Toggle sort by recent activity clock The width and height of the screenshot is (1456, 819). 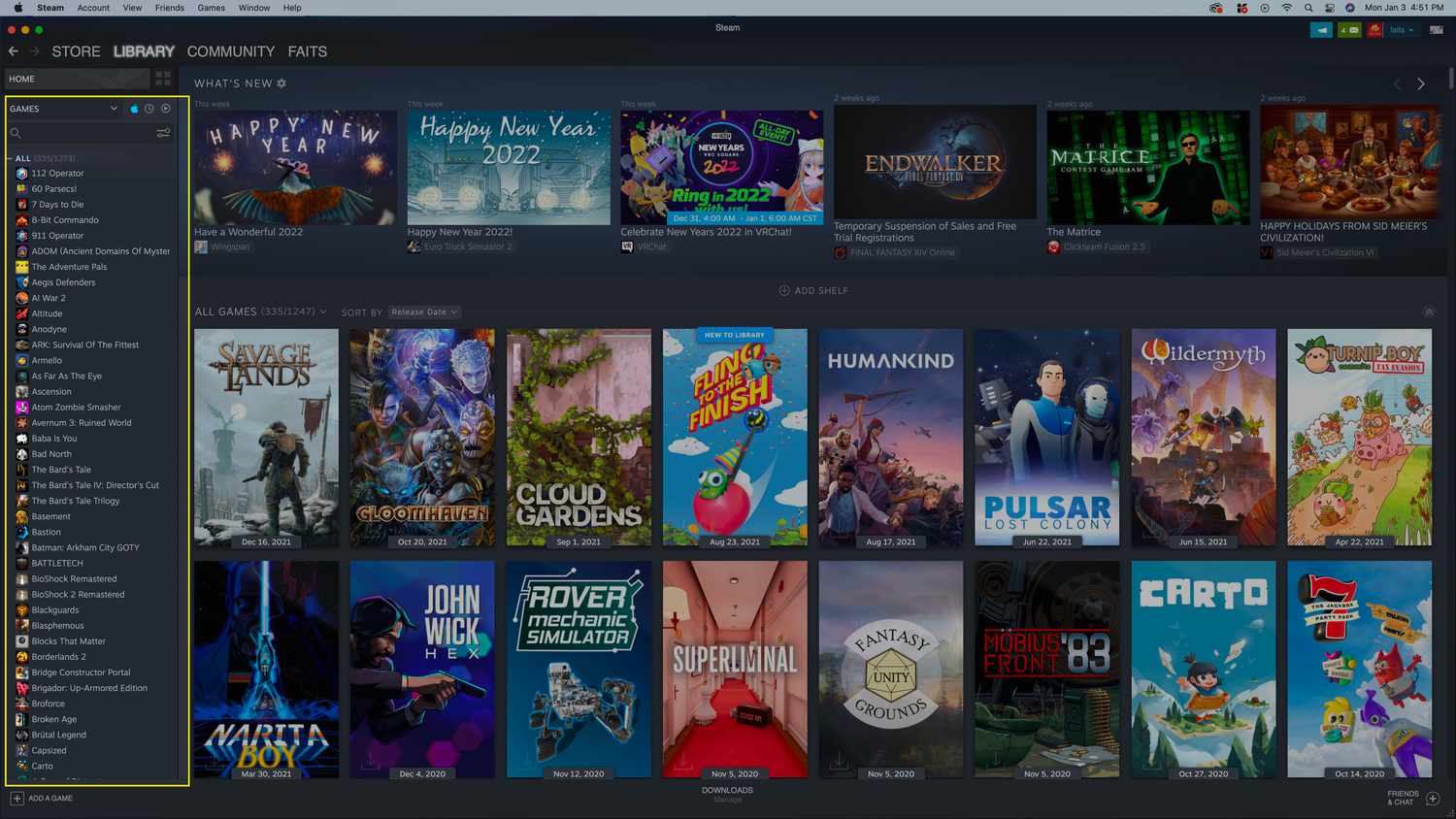pos(149,109)
